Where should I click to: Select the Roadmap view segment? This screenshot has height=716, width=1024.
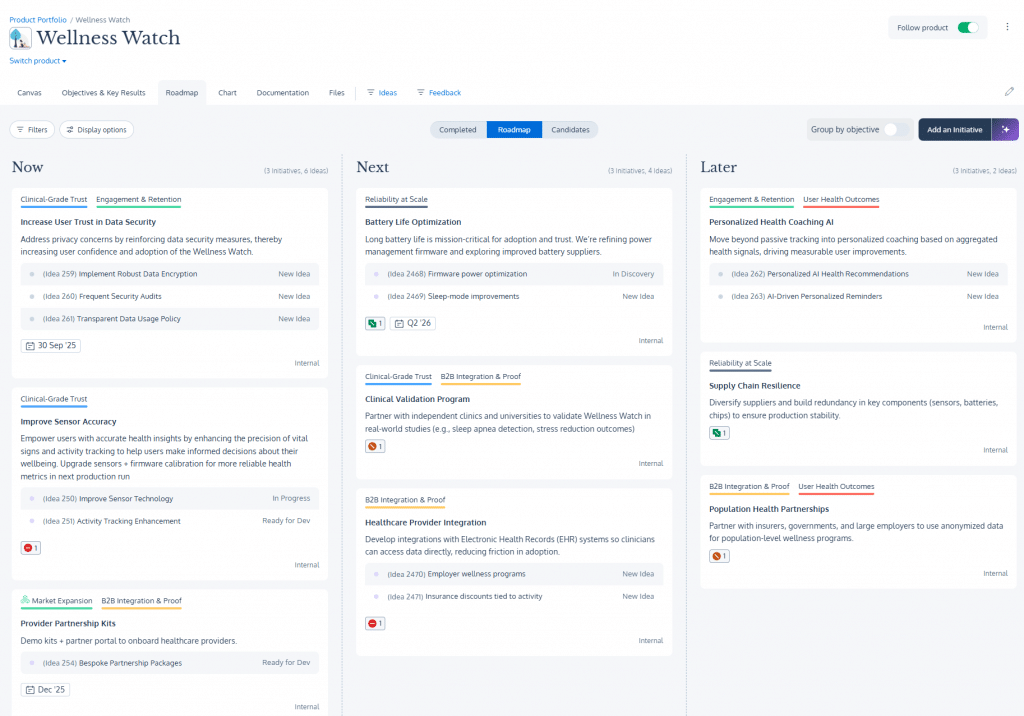(x=514, y=129)
